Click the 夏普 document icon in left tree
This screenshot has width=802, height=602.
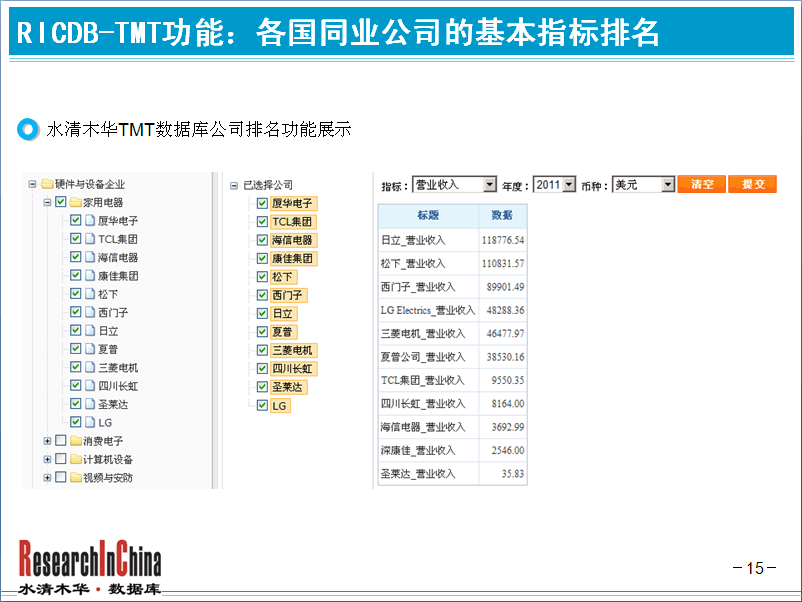coord(90,349)
